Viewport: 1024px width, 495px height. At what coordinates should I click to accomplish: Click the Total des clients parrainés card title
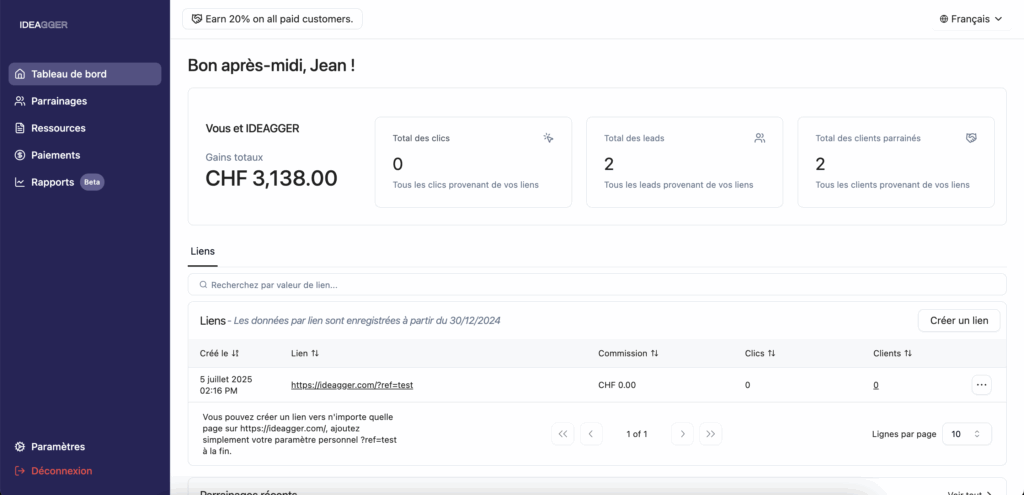tap(868, 138)
